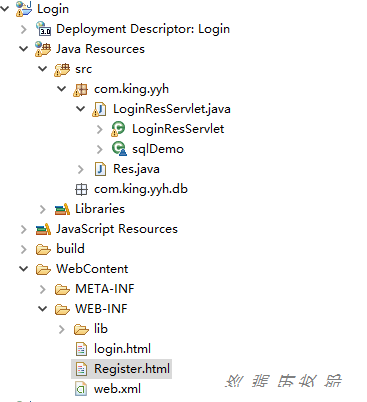Click the META-INF folder icon
This screenshot has height=402, width=367.
(x=62, y=289)
